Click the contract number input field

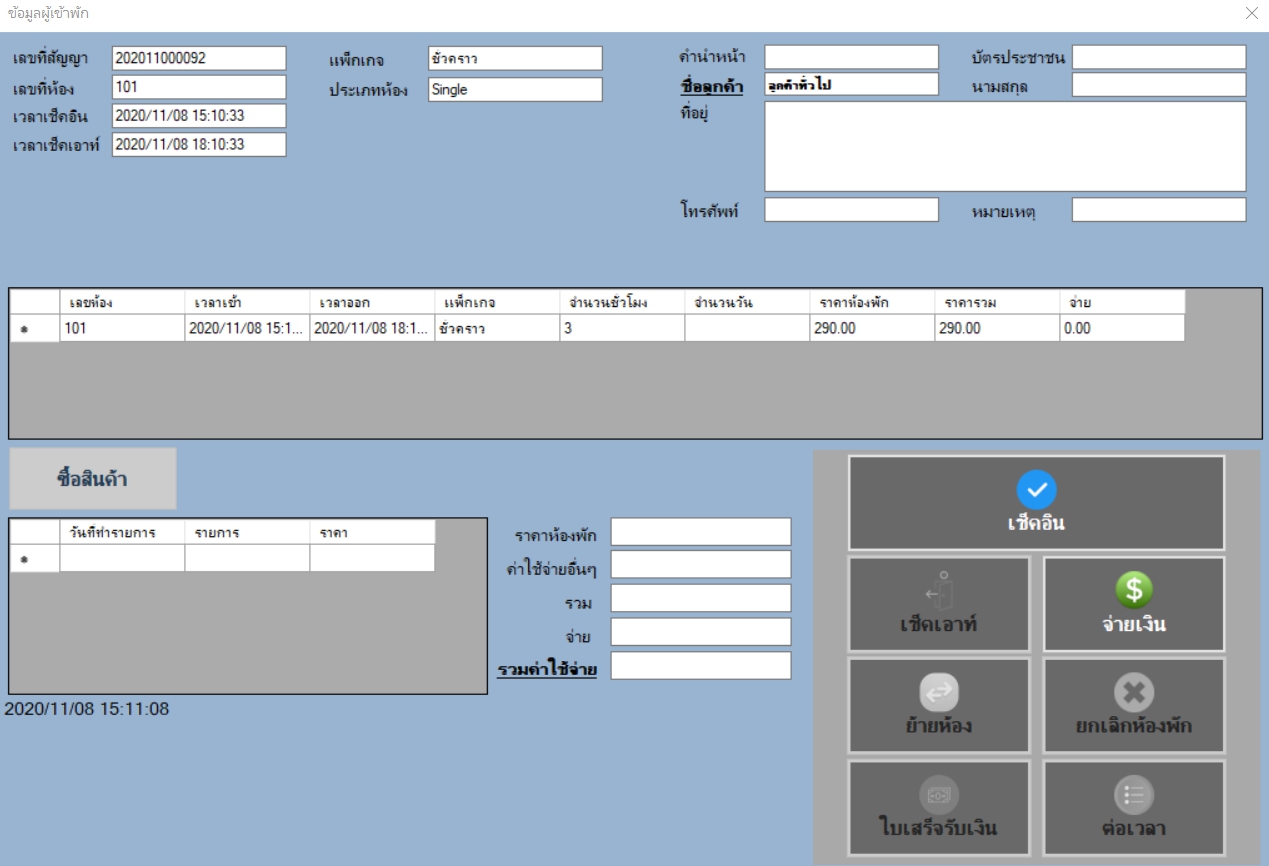click(199, 58)
